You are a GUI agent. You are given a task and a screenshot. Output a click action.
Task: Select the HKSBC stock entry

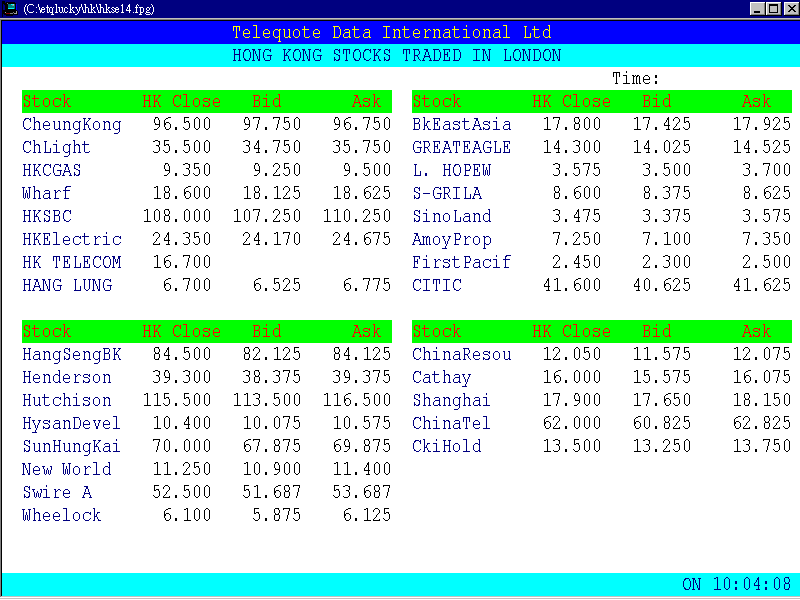(46, 216)
